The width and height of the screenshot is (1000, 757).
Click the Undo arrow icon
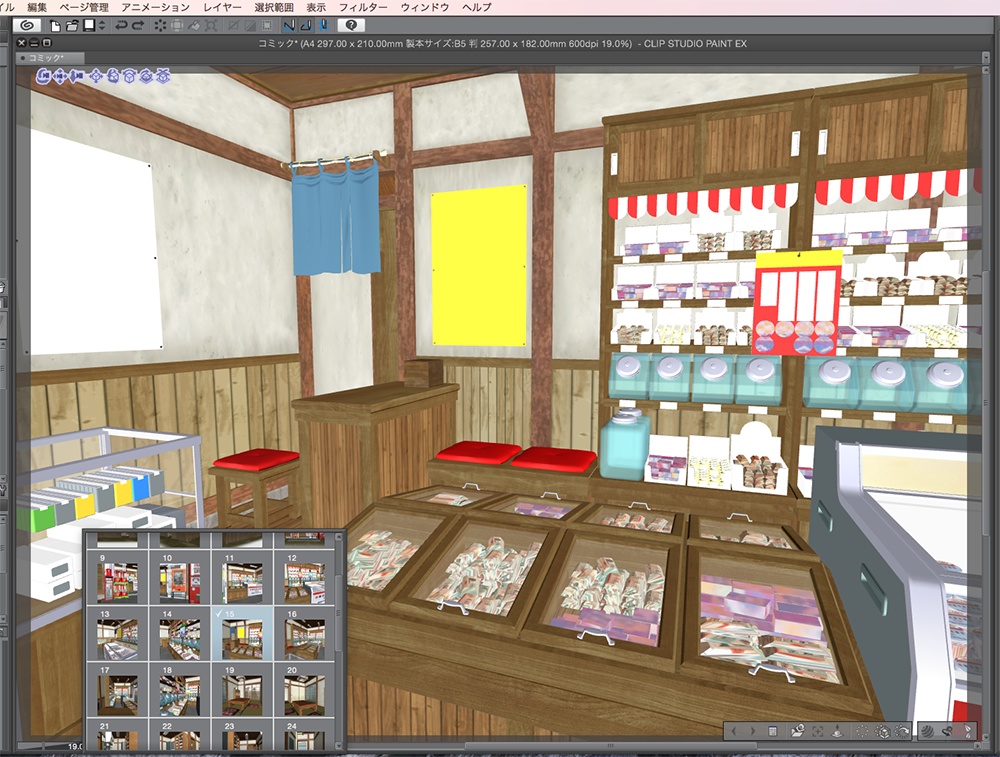[119, 25]
